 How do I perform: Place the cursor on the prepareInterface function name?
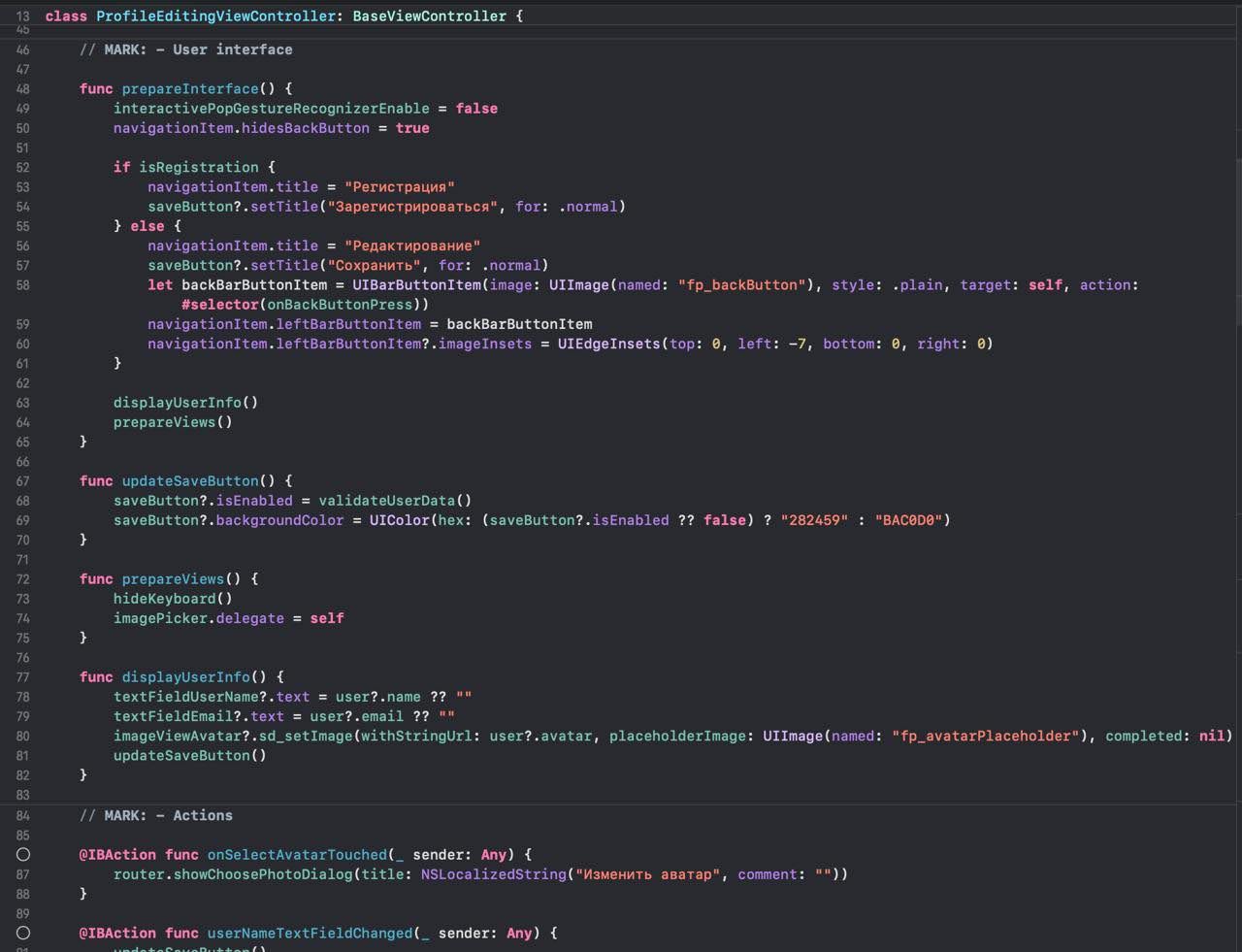[x=190, y=89]
